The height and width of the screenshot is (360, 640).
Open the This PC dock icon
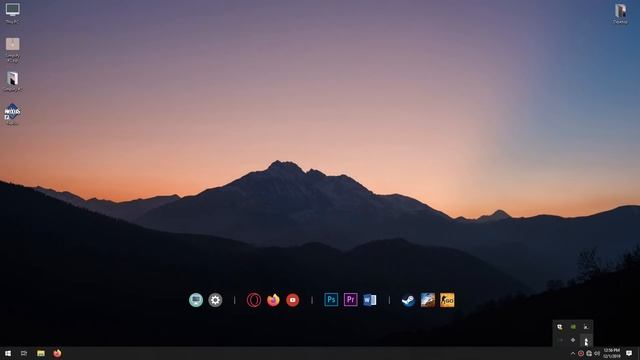196,300
